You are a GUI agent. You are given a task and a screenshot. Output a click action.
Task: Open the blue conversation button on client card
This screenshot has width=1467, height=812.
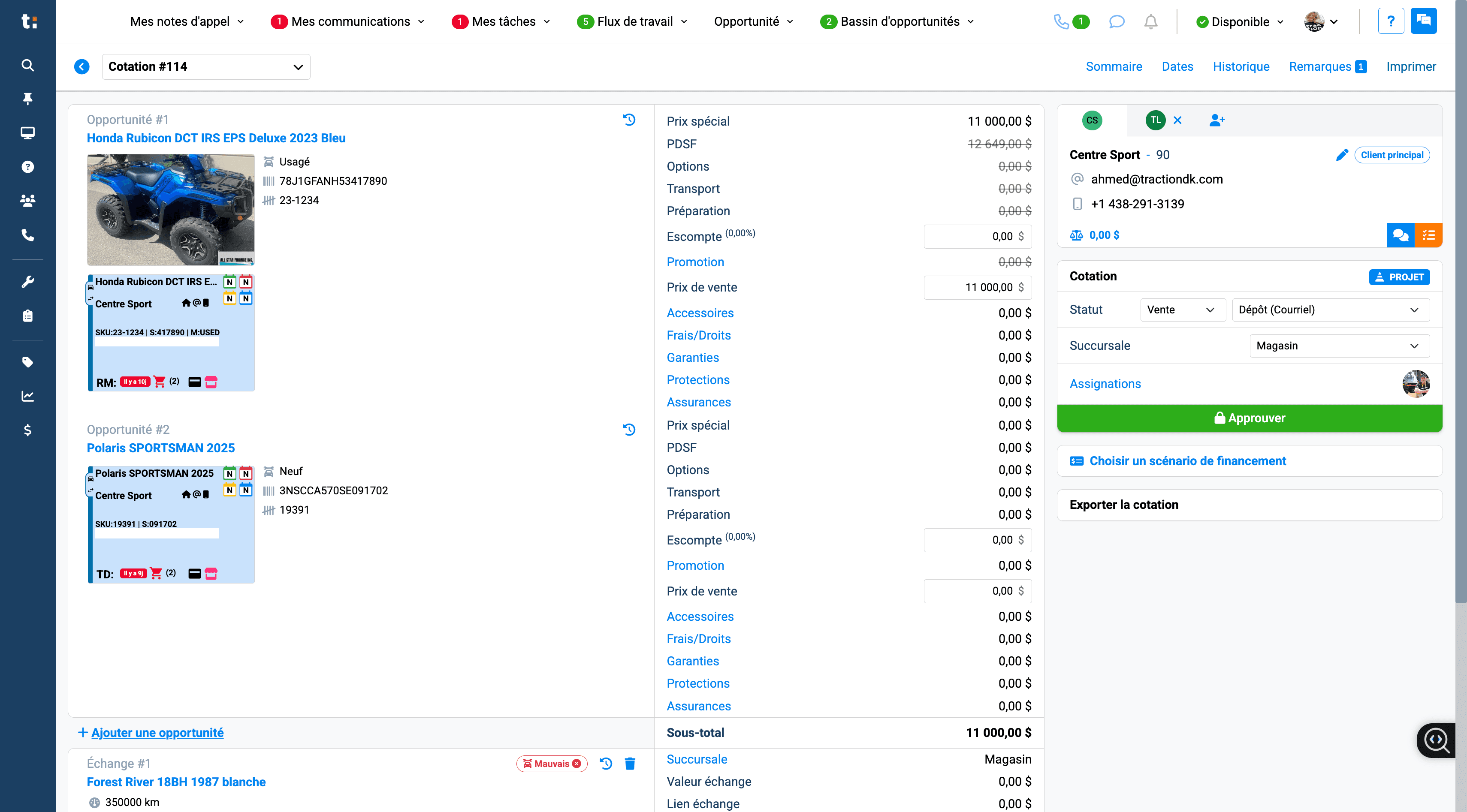[x=1401, y=235]
